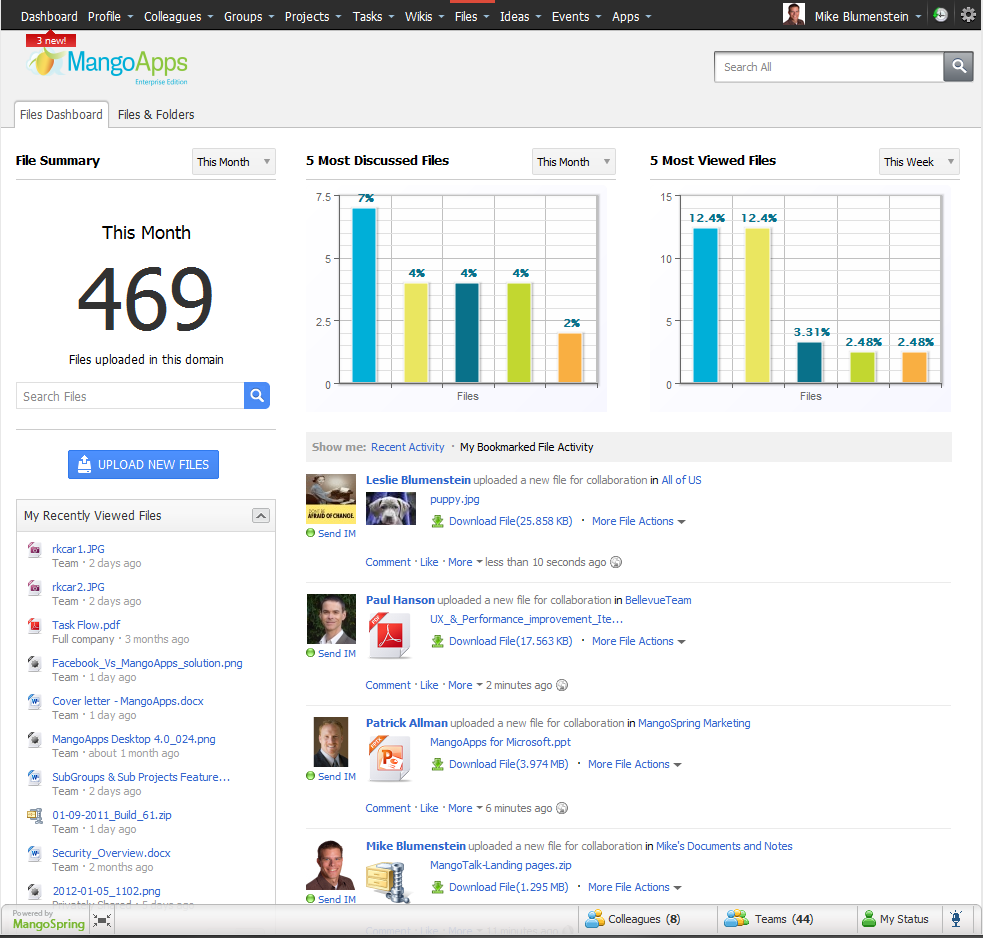
Task: Click the image icon beside Facebook_Vs_MangoApps_solution.png
Action: pos(34,663)
